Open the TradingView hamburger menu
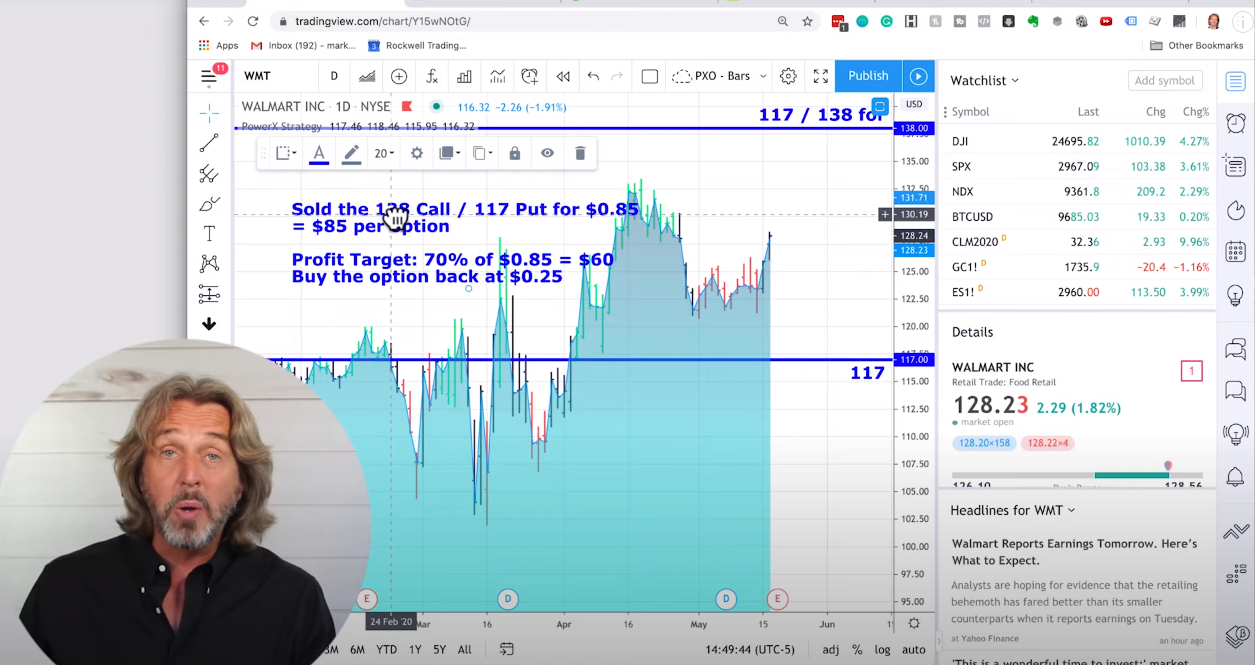 (208, 76)
